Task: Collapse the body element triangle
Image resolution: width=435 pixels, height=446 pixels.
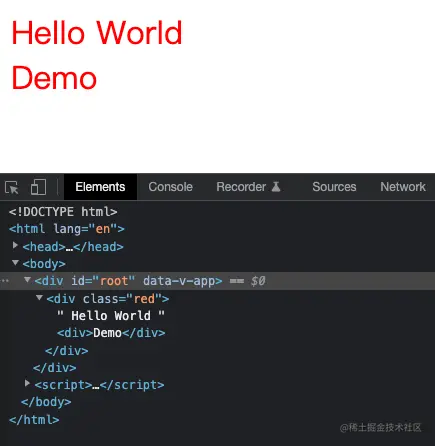Action: pyautogui.click(x=15, y=263)
